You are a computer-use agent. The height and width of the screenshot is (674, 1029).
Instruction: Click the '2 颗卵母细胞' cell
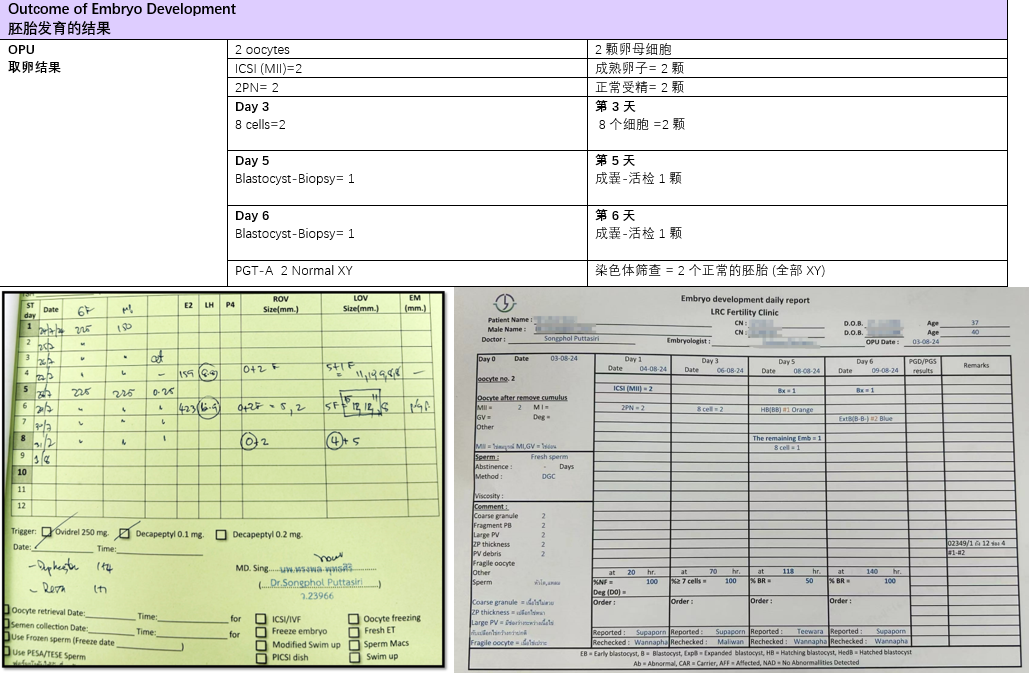tap(797, 49)
